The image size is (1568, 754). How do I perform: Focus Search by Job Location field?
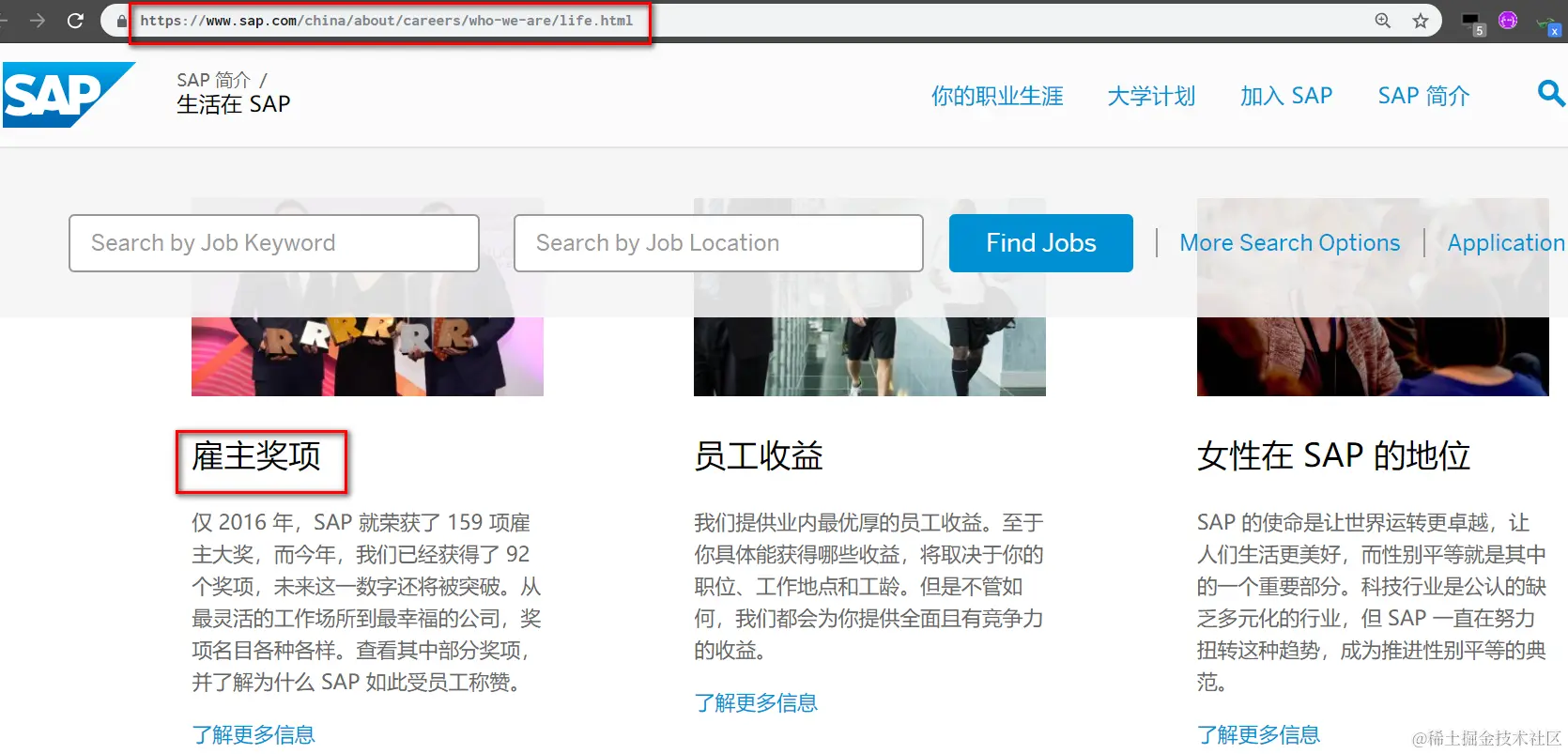tap(718, 243)
